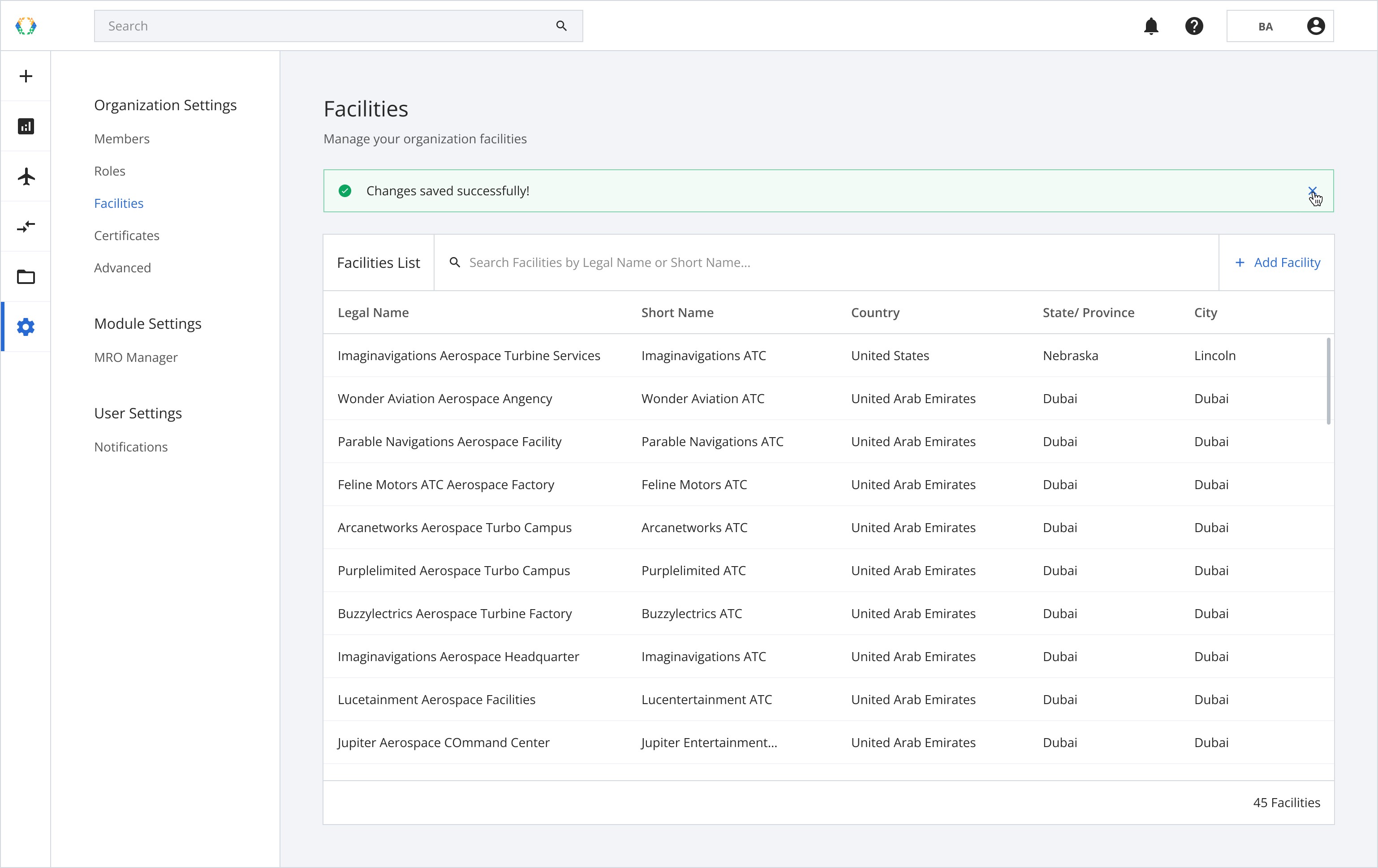Screen dimensions: 1378x868
Task: Click the Nebraska state cell
Action: coord(1070,355)
